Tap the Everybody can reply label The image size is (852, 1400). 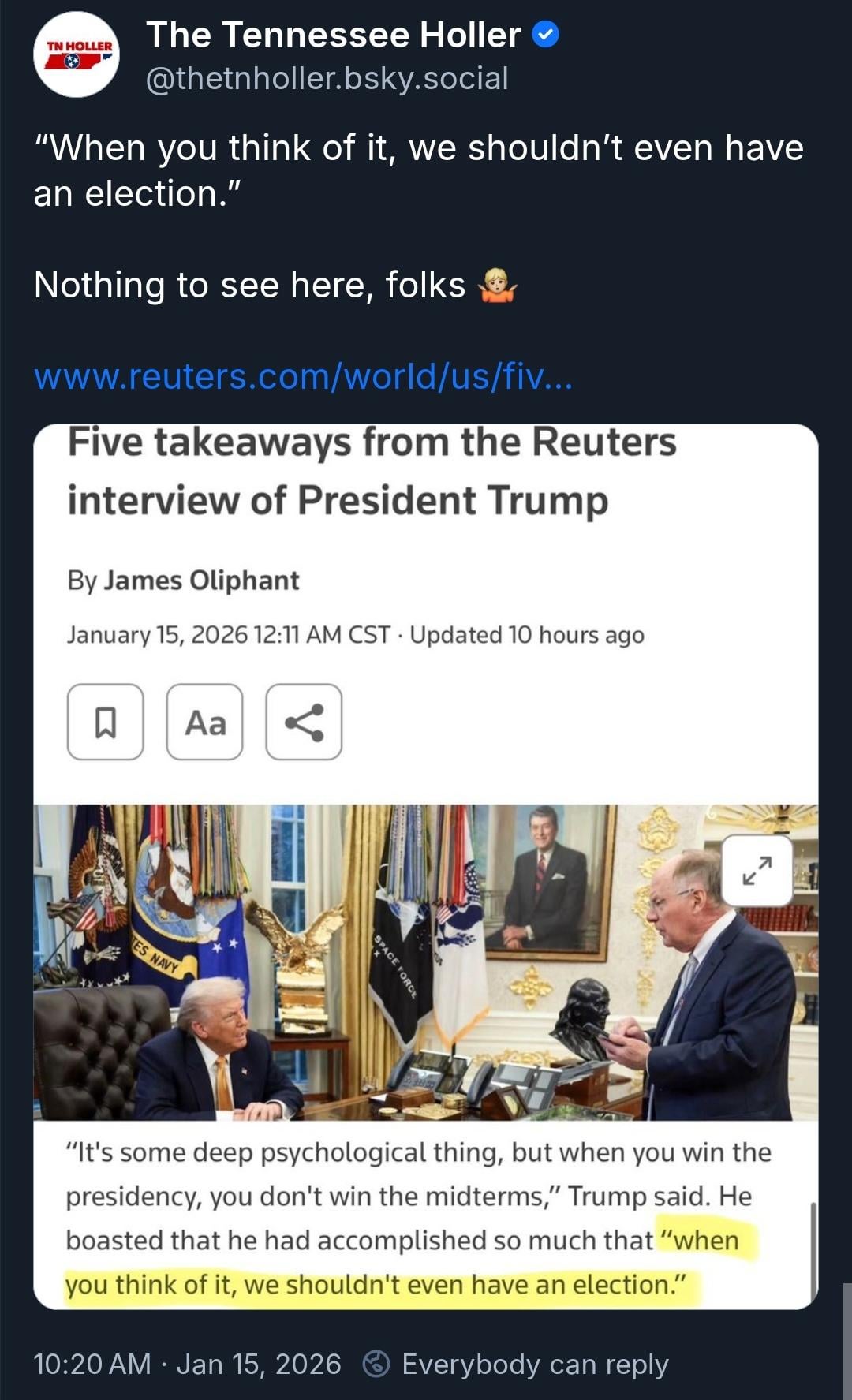pos(535,1364)
